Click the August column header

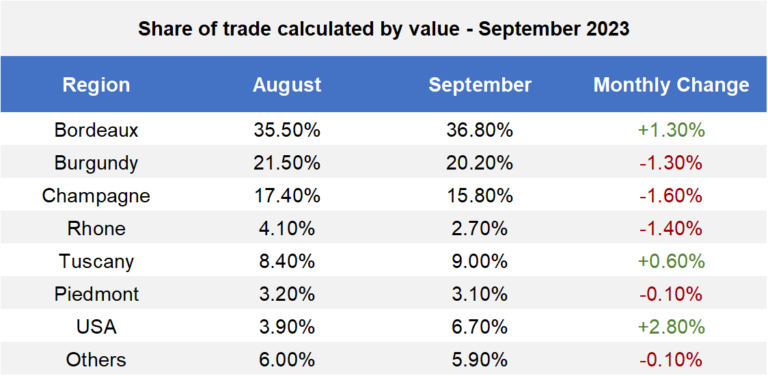(287, 85)
